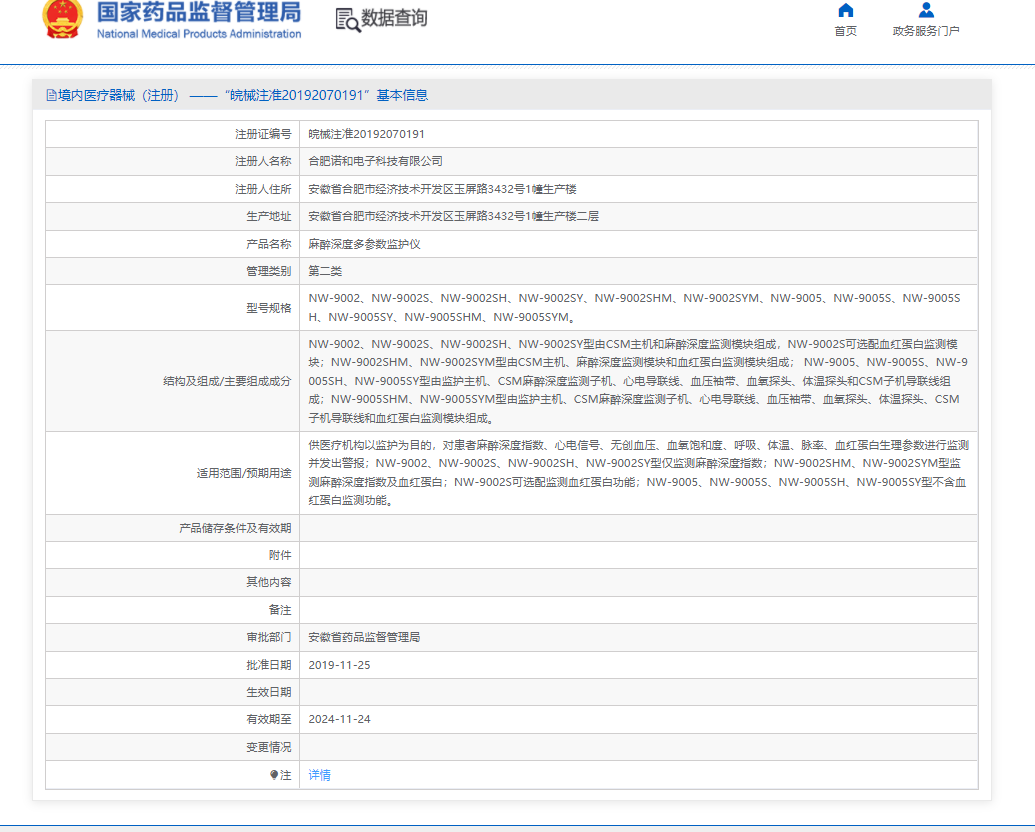The image size is (1035, 832).
Task: Click the national emblem logo
Action: pos(63,18)
